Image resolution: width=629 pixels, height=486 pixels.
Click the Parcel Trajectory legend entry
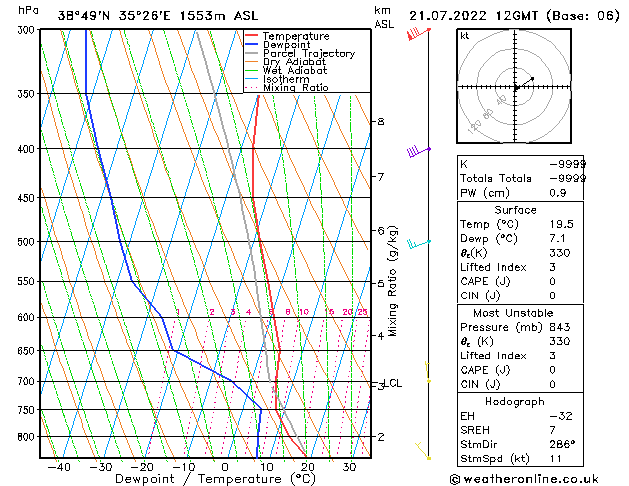pos(300,53)
